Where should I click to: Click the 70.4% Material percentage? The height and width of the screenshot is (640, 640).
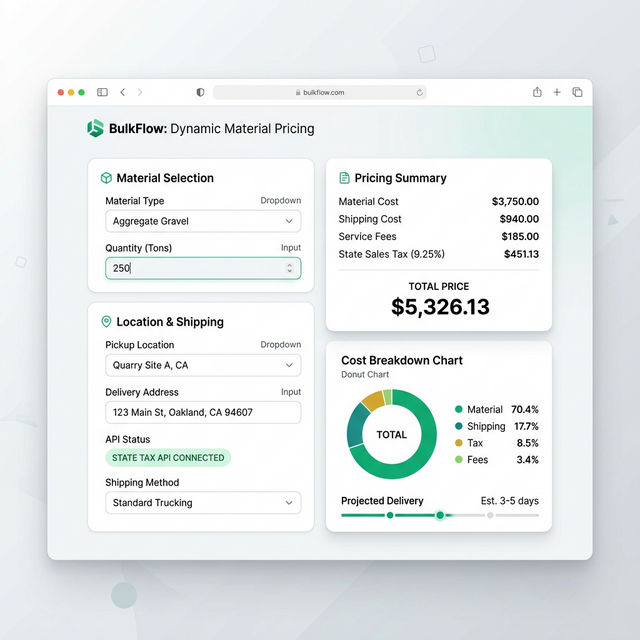pyautogui.click(x=525, y=409)
